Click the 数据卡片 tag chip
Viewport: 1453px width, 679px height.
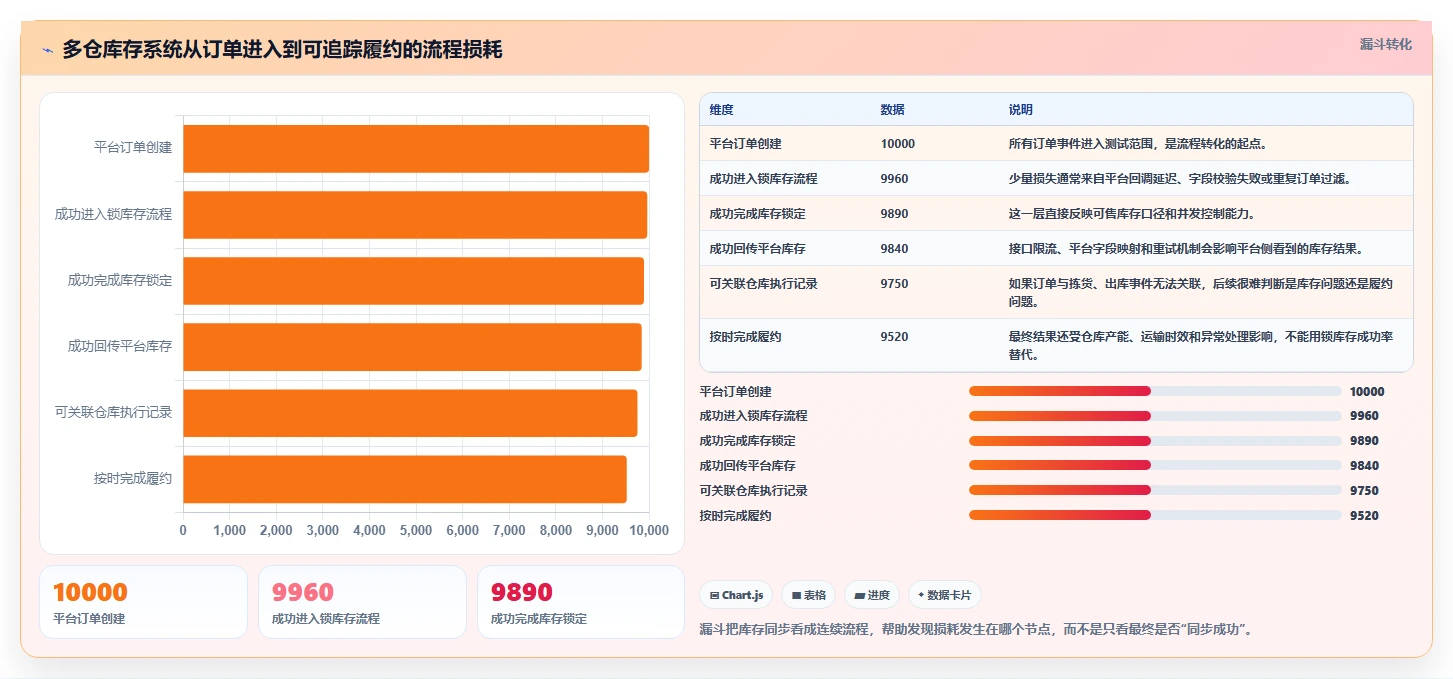tap(944, 595)
